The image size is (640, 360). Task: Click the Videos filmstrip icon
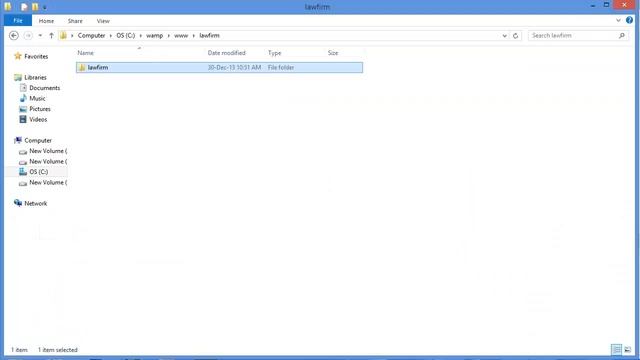23,119
